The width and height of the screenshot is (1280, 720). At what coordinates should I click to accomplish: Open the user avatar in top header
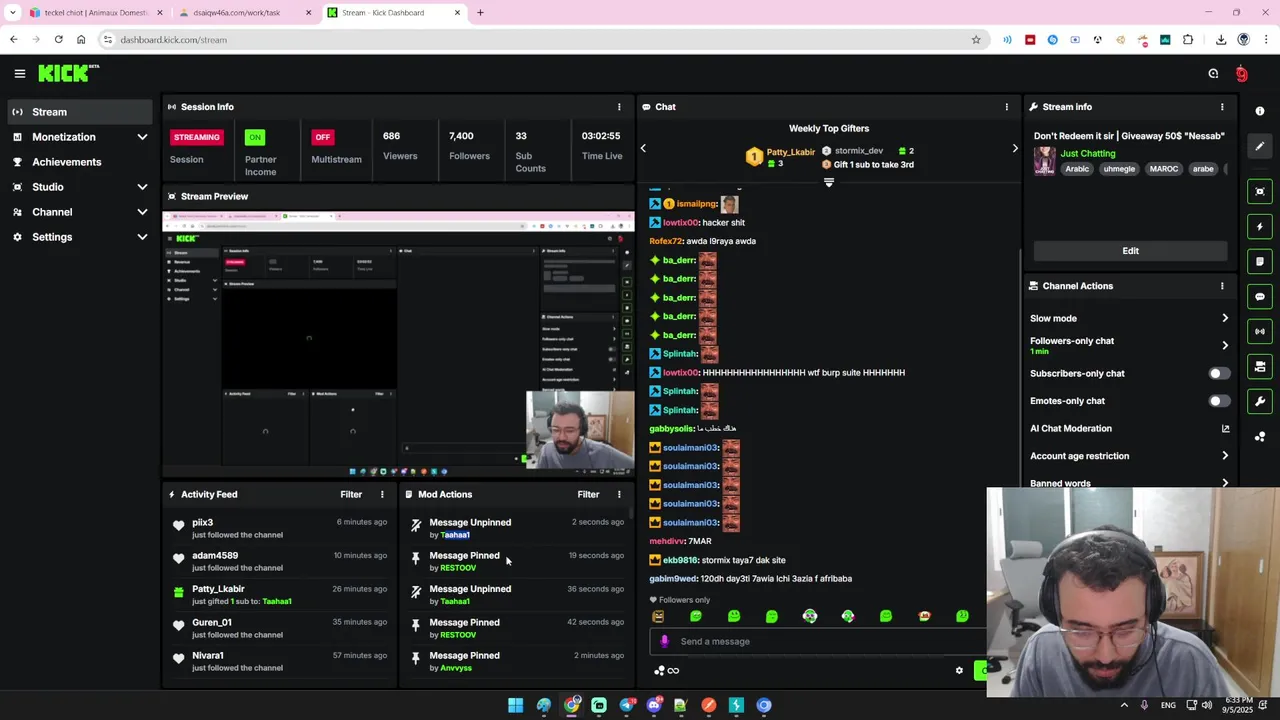click(x=1242, y=73)
